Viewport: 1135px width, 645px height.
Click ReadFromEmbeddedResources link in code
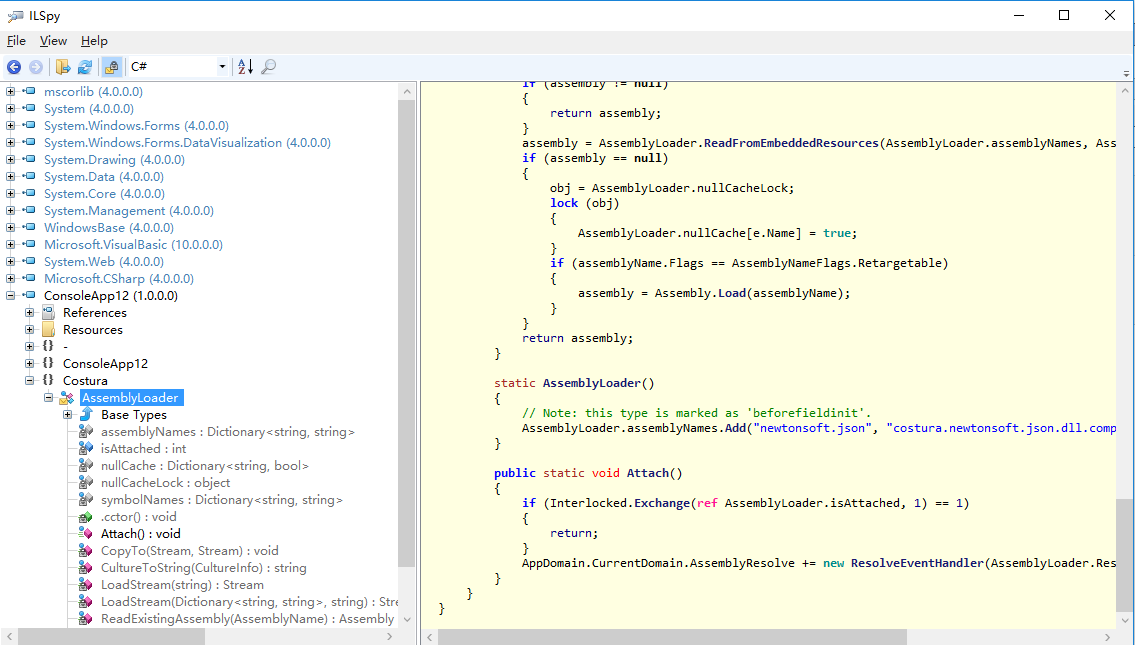pyautogui.click(x=790, y=143)
